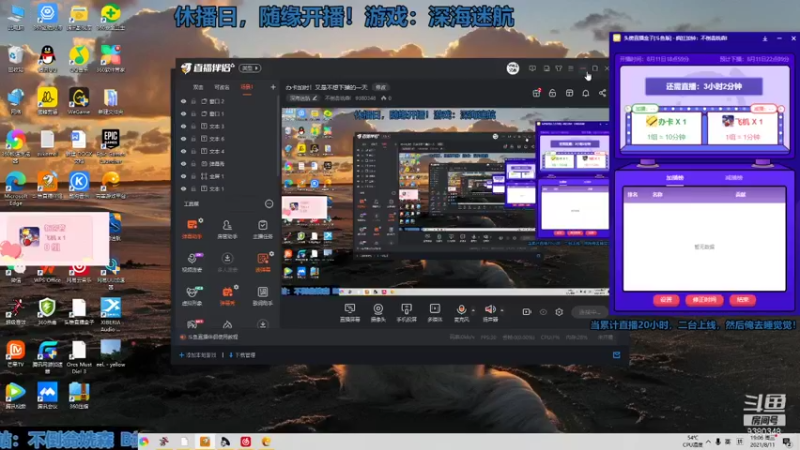Screen dimensions: 800x450
Task: Switch to 减播榜 tab in gift box window
Action: (x=734, y=178)
